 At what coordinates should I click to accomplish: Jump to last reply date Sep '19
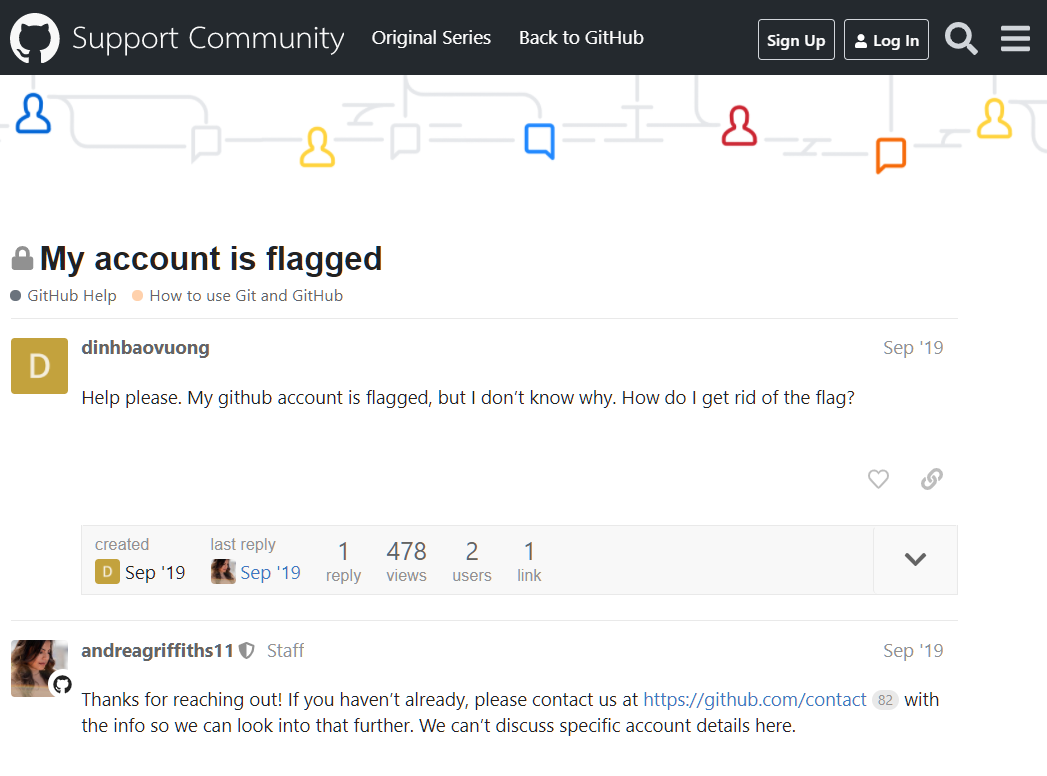(270, 573)
